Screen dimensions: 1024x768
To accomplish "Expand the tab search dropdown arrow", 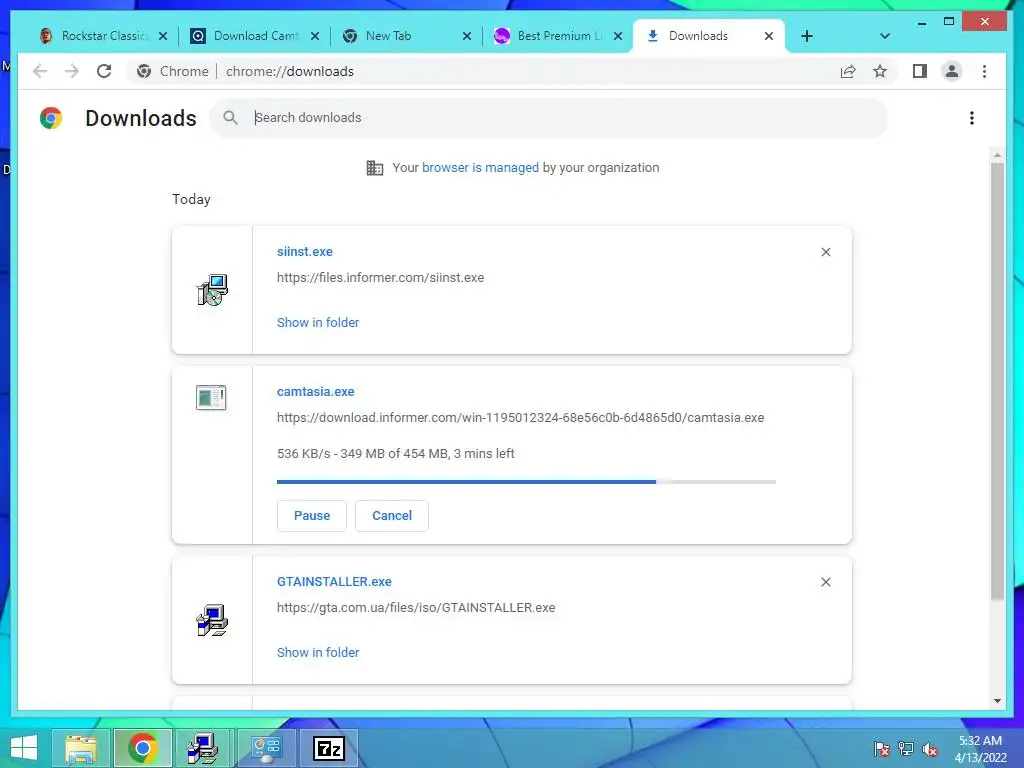I will (884, 36).
